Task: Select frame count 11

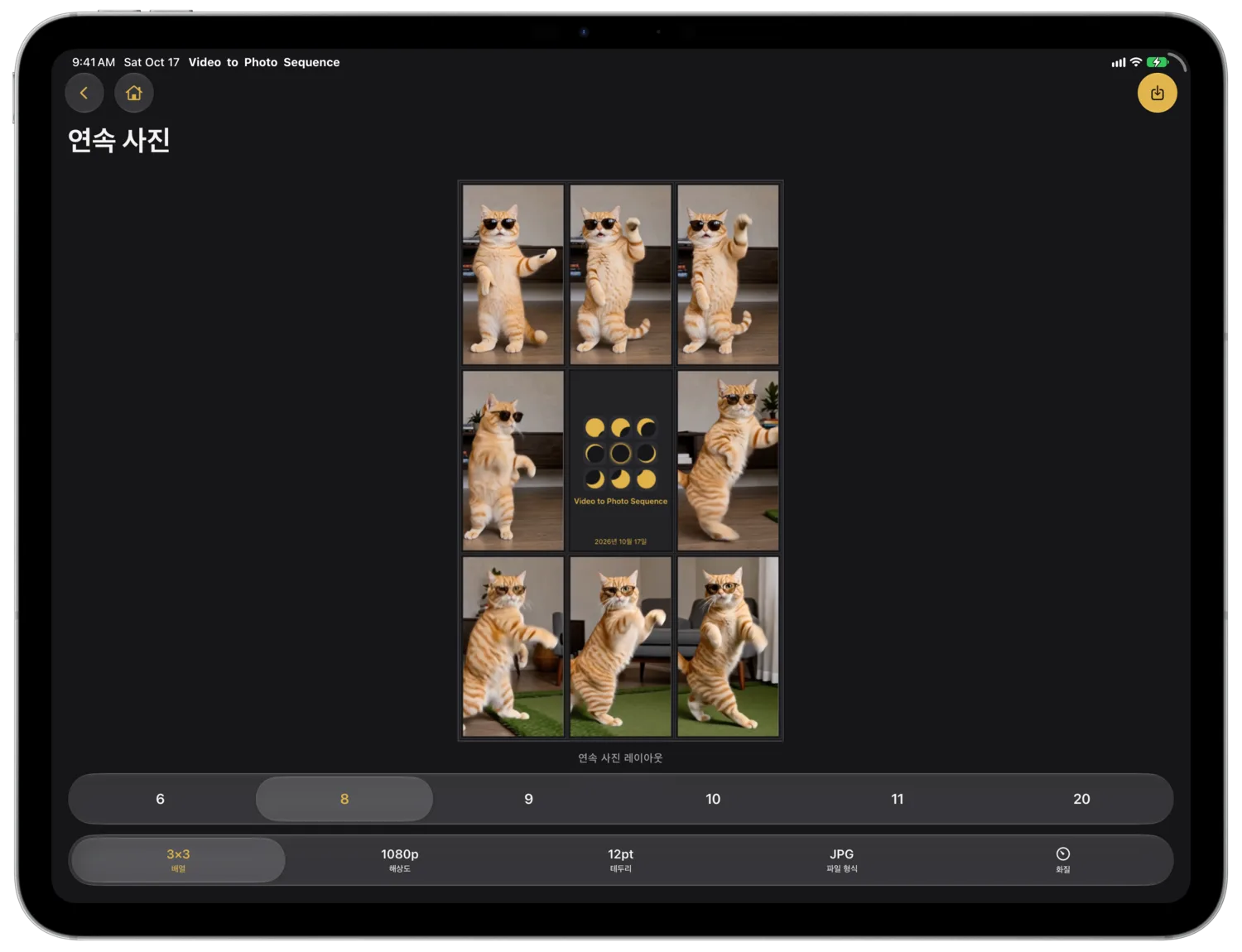Action: [x=897, y=799]
